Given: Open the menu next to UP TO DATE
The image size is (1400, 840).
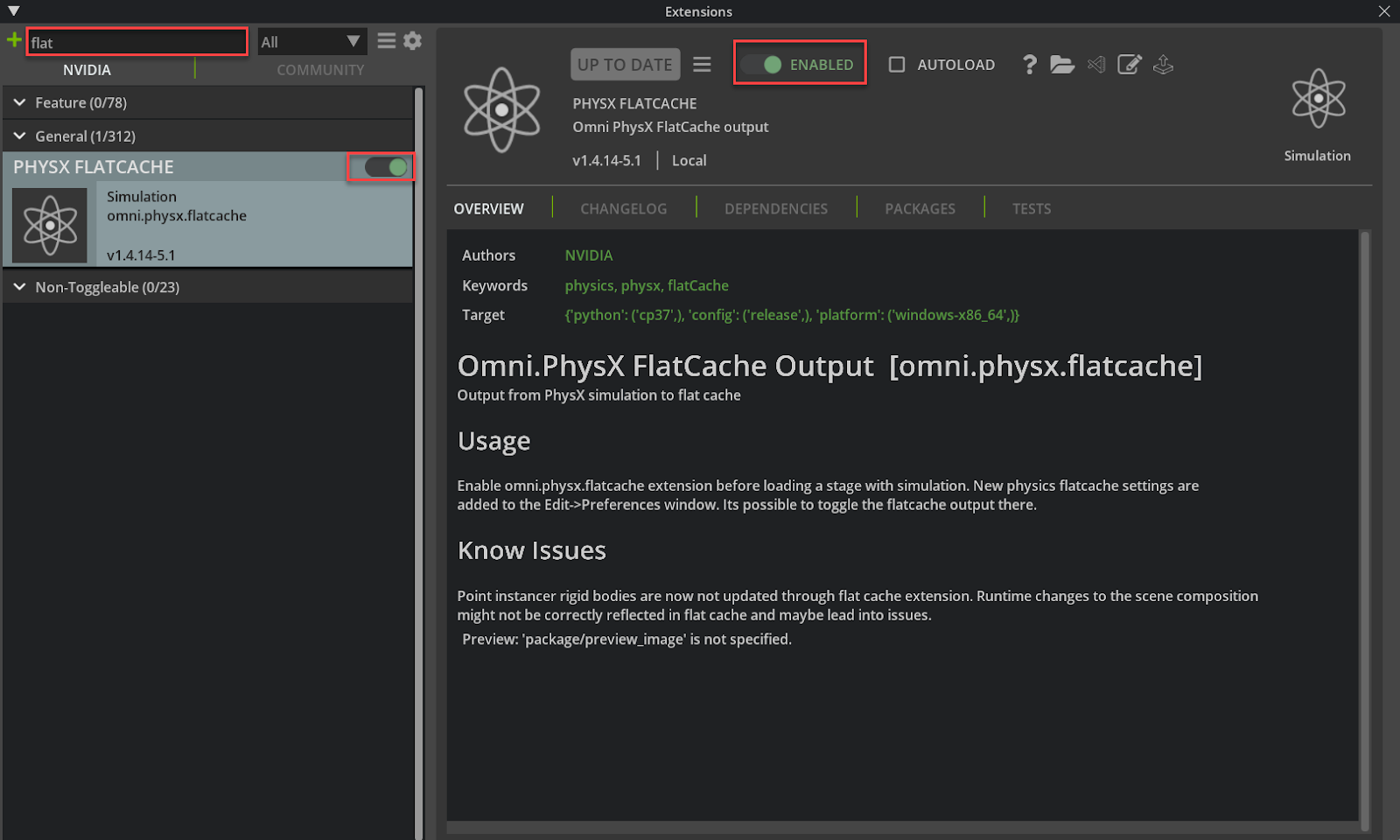Looking at the screenshot, I should [x=702, y=64].
